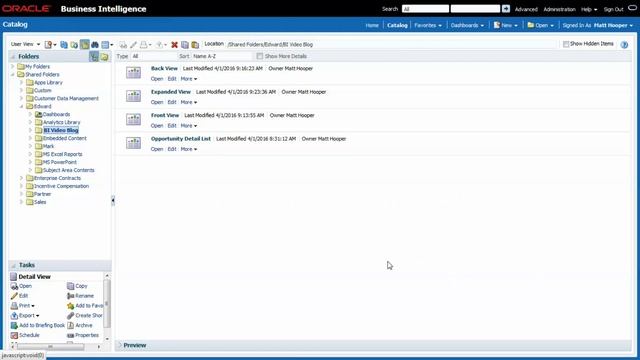Click the search go arrow button
Image resolution: width=640 pixels, height=360 pixels.
(x=506, y=9)
